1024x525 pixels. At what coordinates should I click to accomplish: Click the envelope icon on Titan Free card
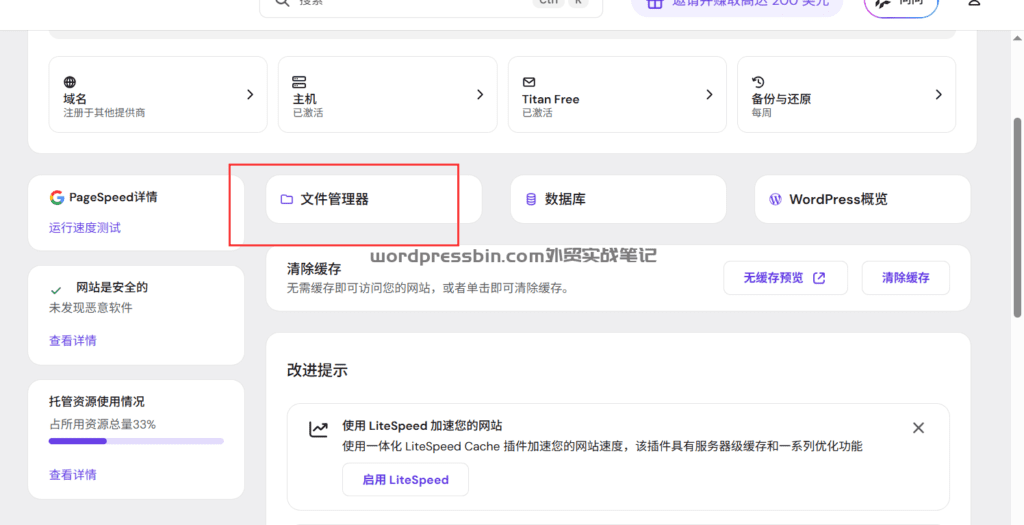click(x=529, y=82)
